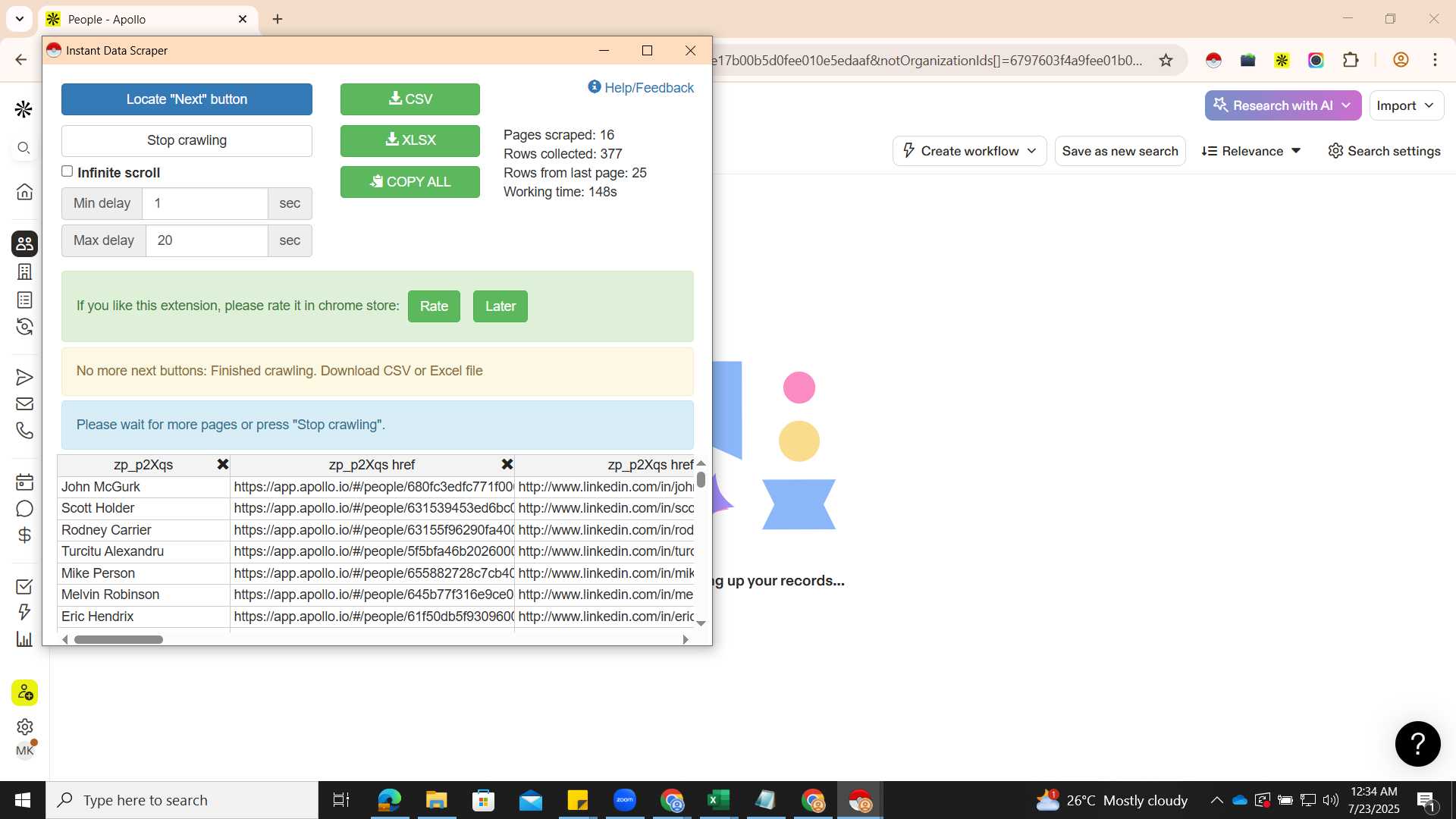Open Search settings
This screenshot has width=1456, height=819.
coord(1384,151)
